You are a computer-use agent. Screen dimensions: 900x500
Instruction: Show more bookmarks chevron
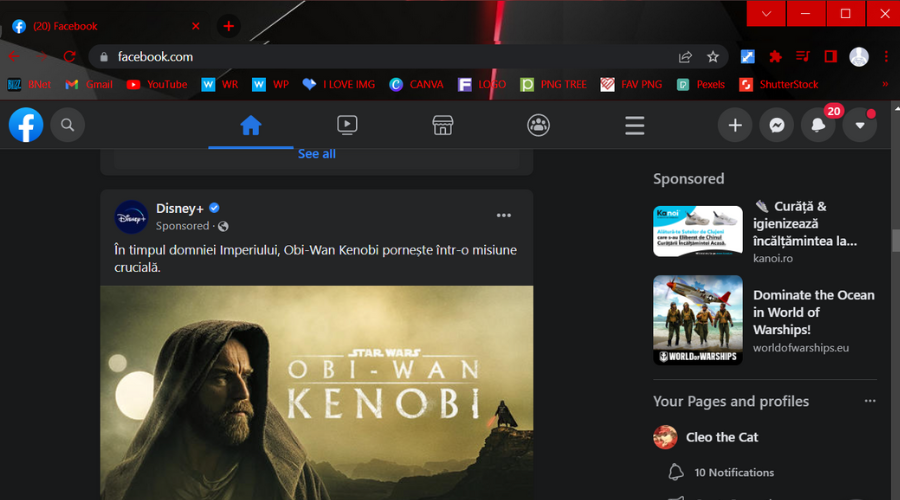885,84
